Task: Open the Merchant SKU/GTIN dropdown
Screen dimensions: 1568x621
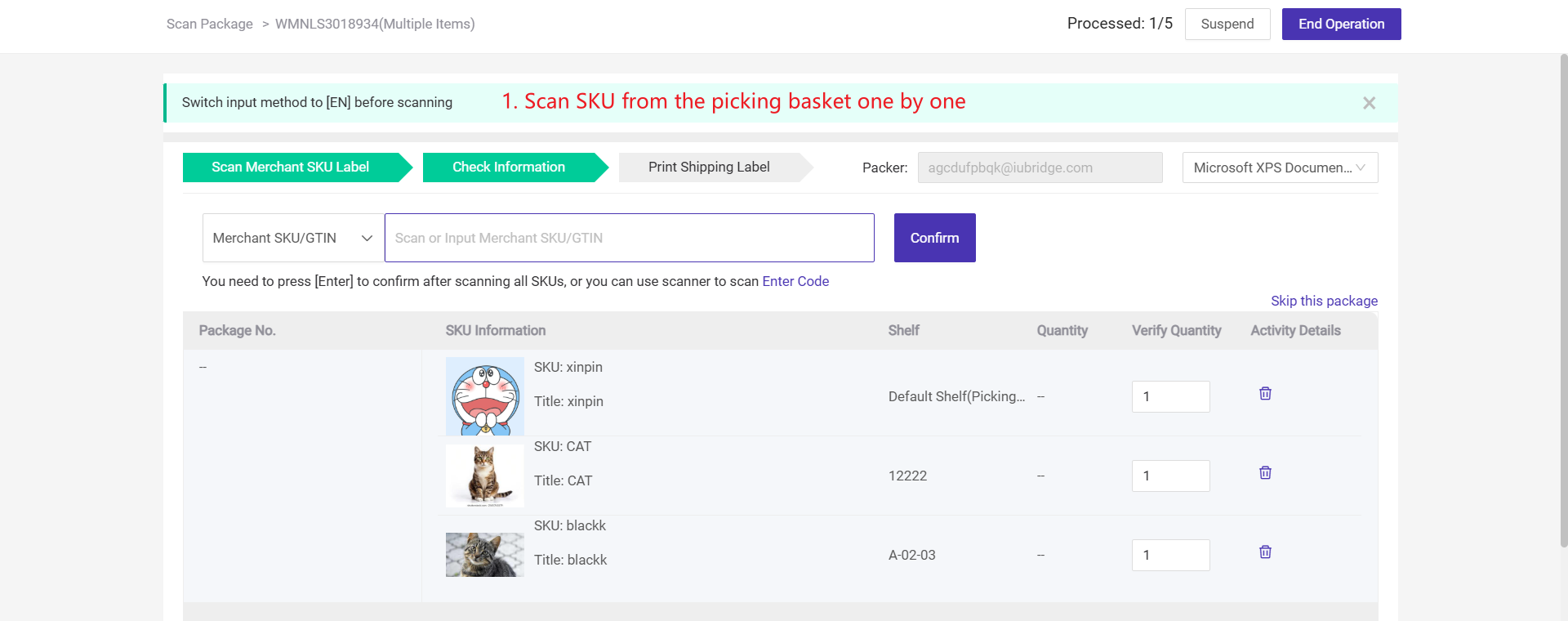Action: pyautogui.click(x=292, y=238)
